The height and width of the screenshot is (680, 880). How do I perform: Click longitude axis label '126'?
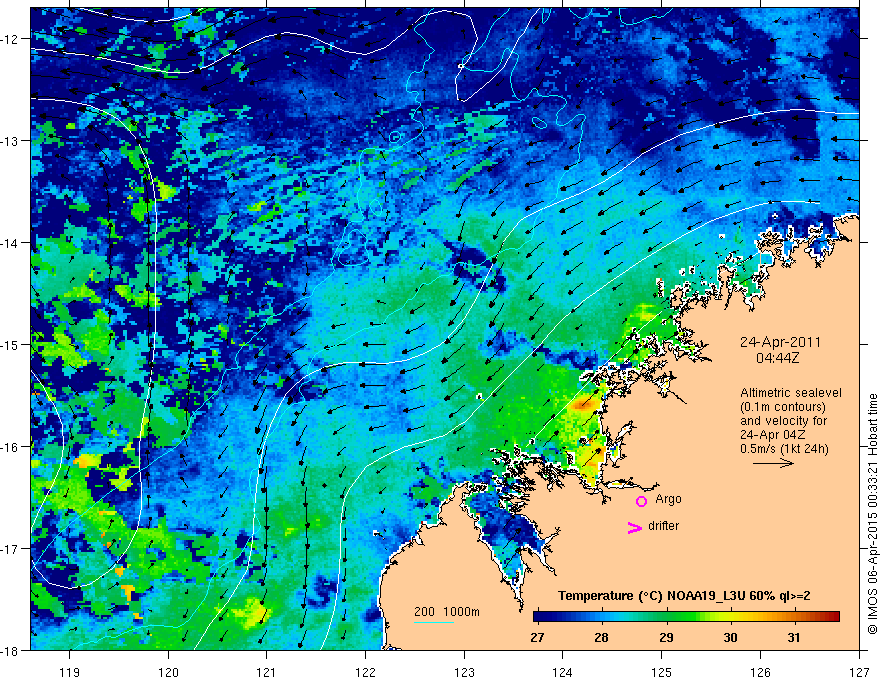click(x=760, y=672)
